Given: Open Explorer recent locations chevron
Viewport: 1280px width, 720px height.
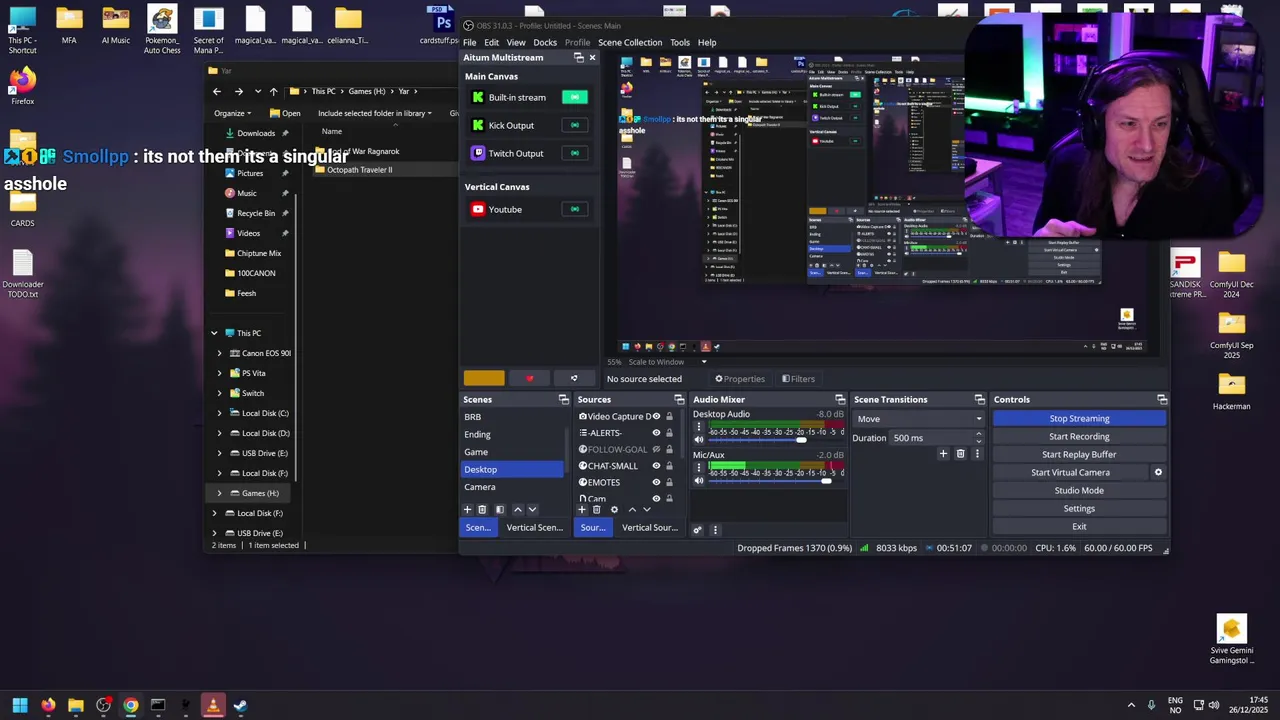Looking at the screenshot, I should pos(258,91).
